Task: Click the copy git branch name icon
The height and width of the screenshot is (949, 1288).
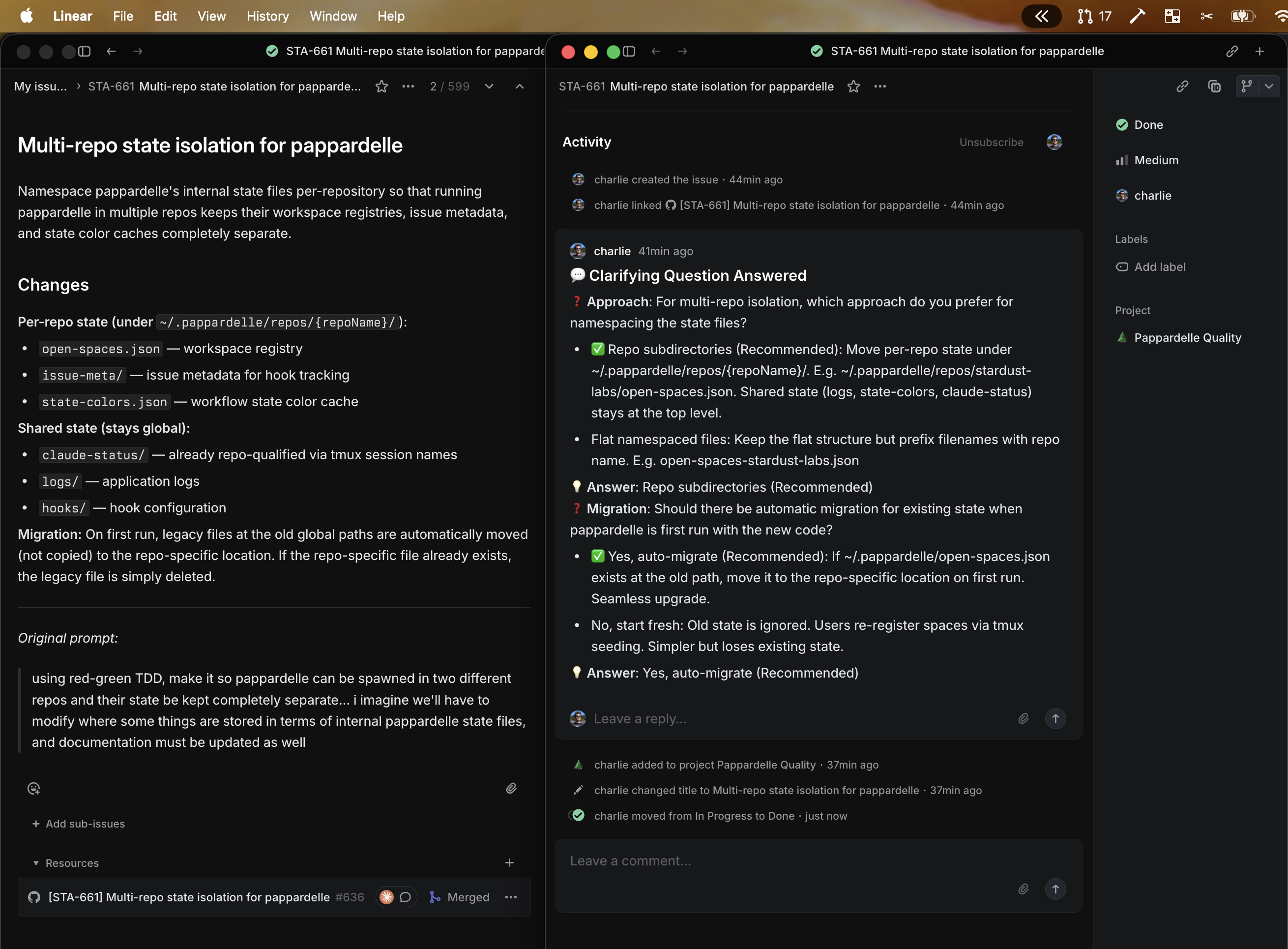Action: tap(1246, 87)
